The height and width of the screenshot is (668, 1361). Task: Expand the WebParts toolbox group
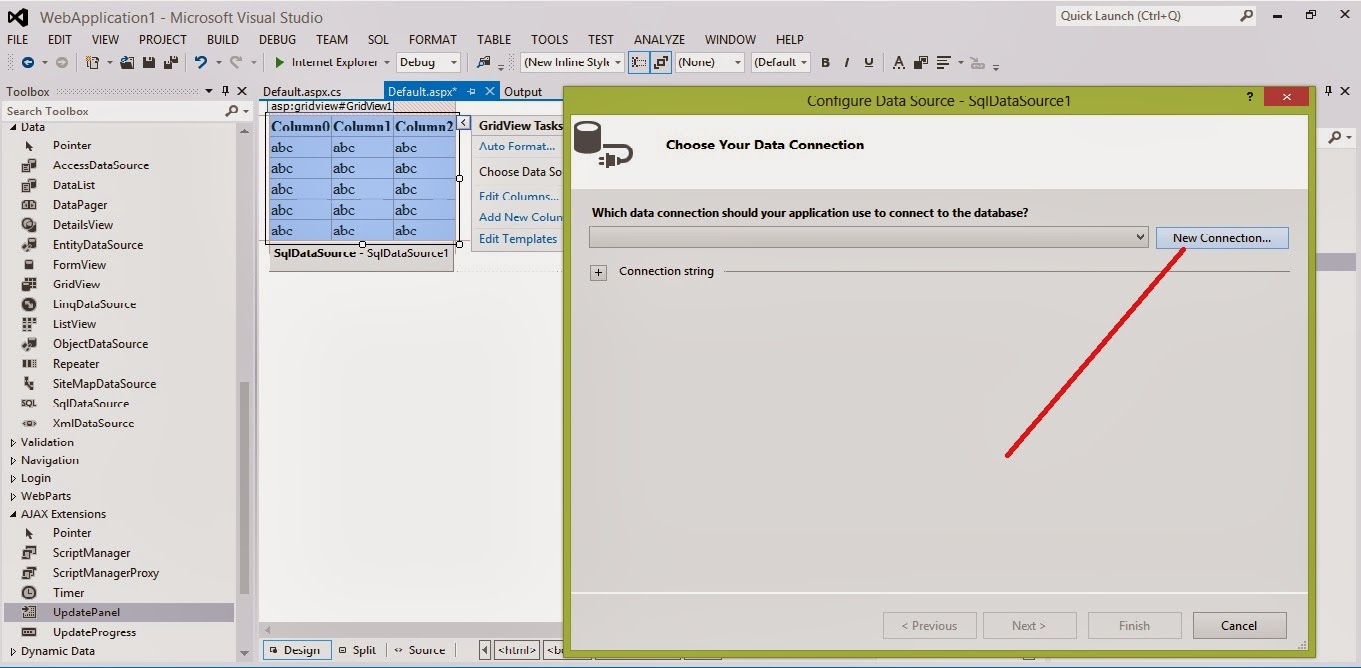[x=13, y=496]
